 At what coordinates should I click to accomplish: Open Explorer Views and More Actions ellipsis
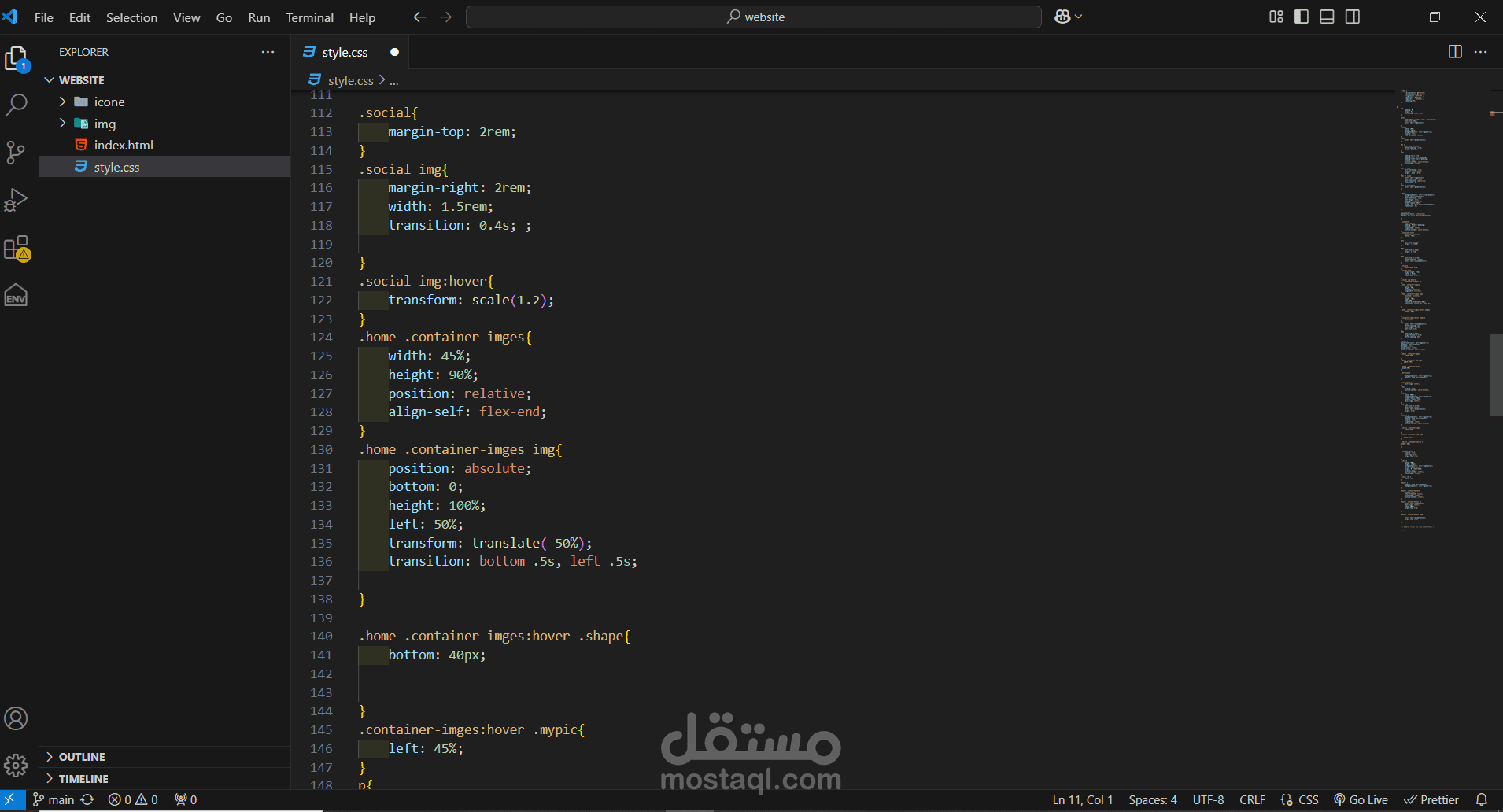coord(268,52)
